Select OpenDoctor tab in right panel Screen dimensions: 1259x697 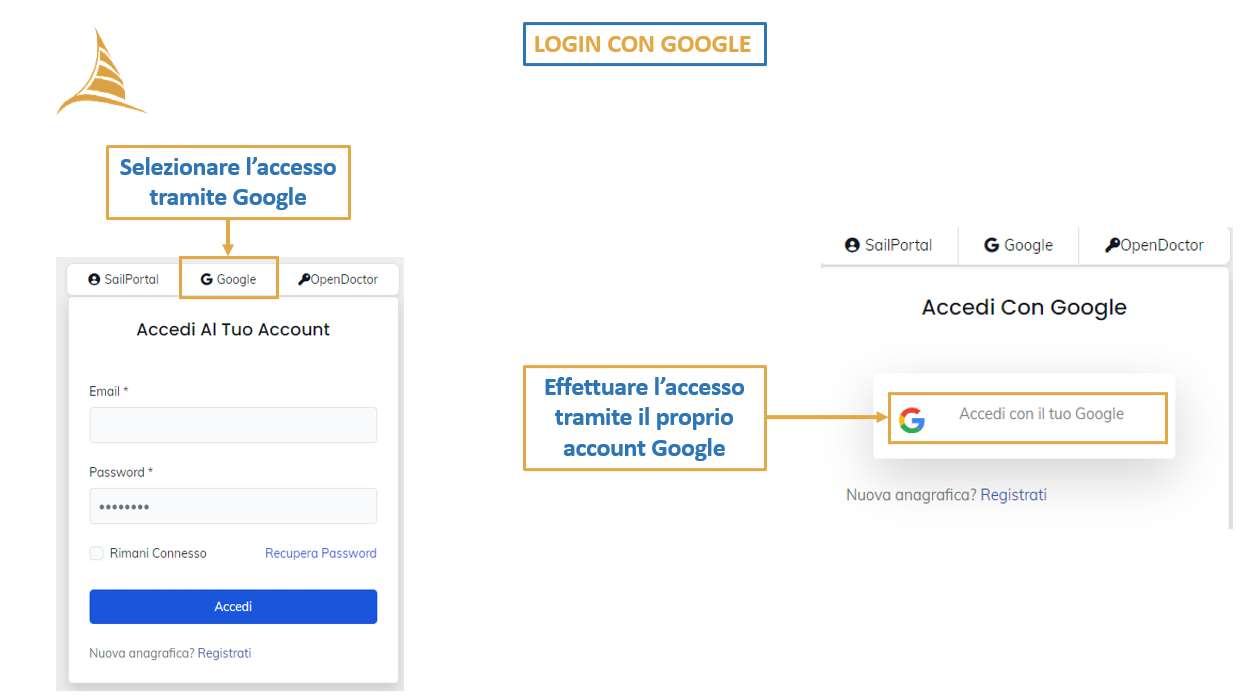[1154, 245]
